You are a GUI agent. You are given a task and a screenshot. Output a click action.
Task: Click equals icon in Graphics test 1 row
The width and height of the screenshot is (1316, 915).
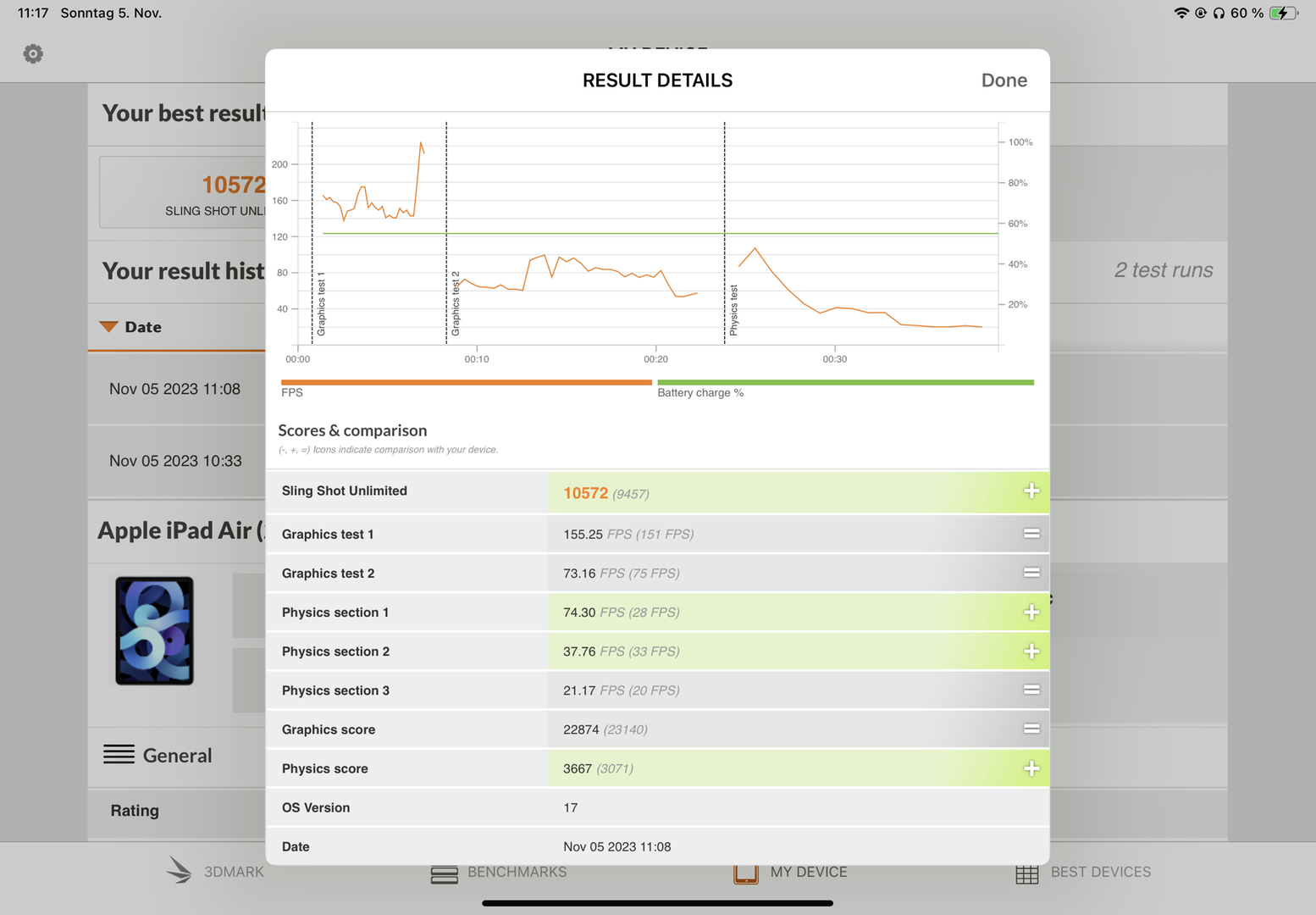(1031, 534)
